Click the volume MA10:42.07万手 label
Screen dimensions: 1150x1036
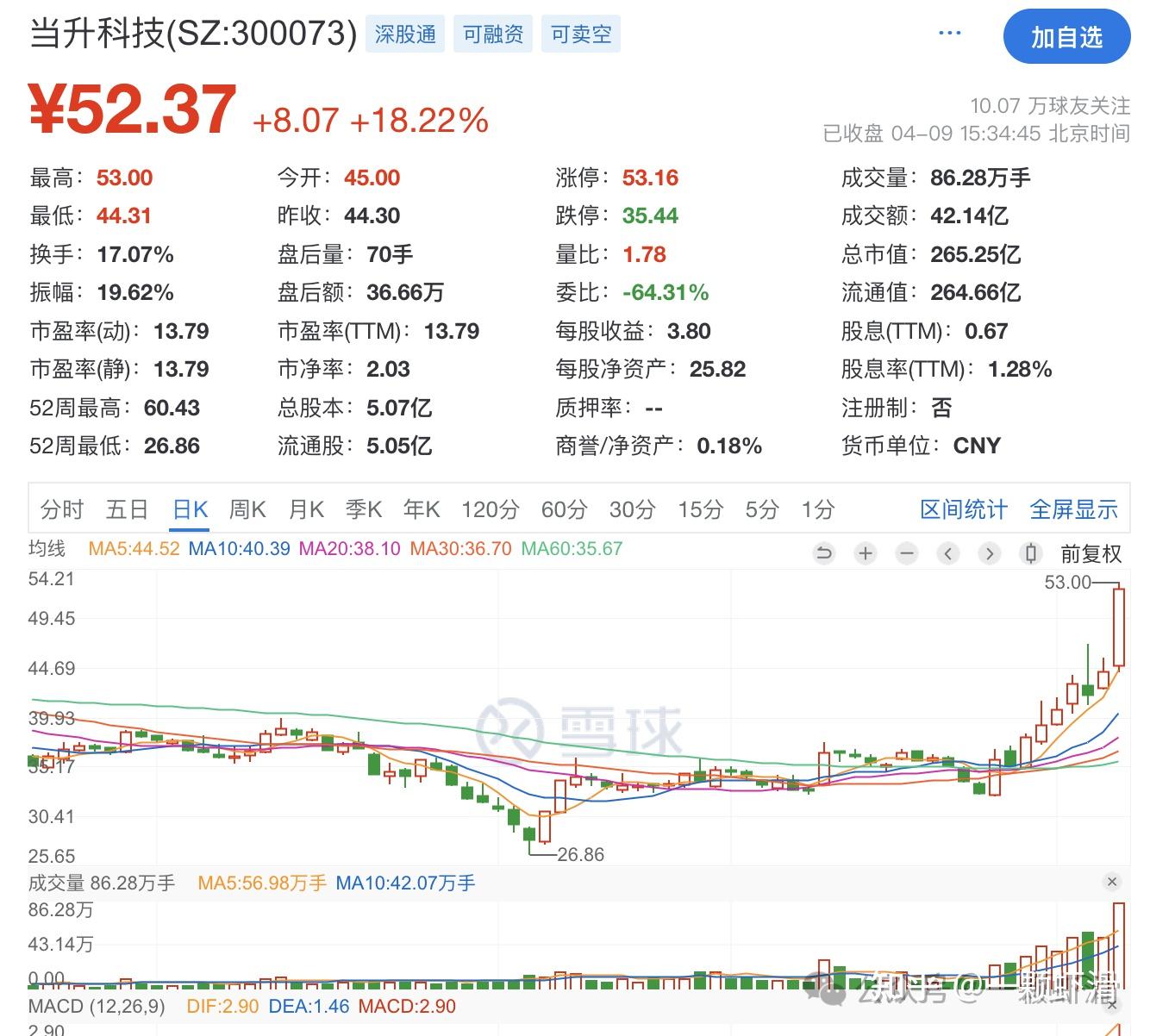pyautogui.click(x=405, y=883)
